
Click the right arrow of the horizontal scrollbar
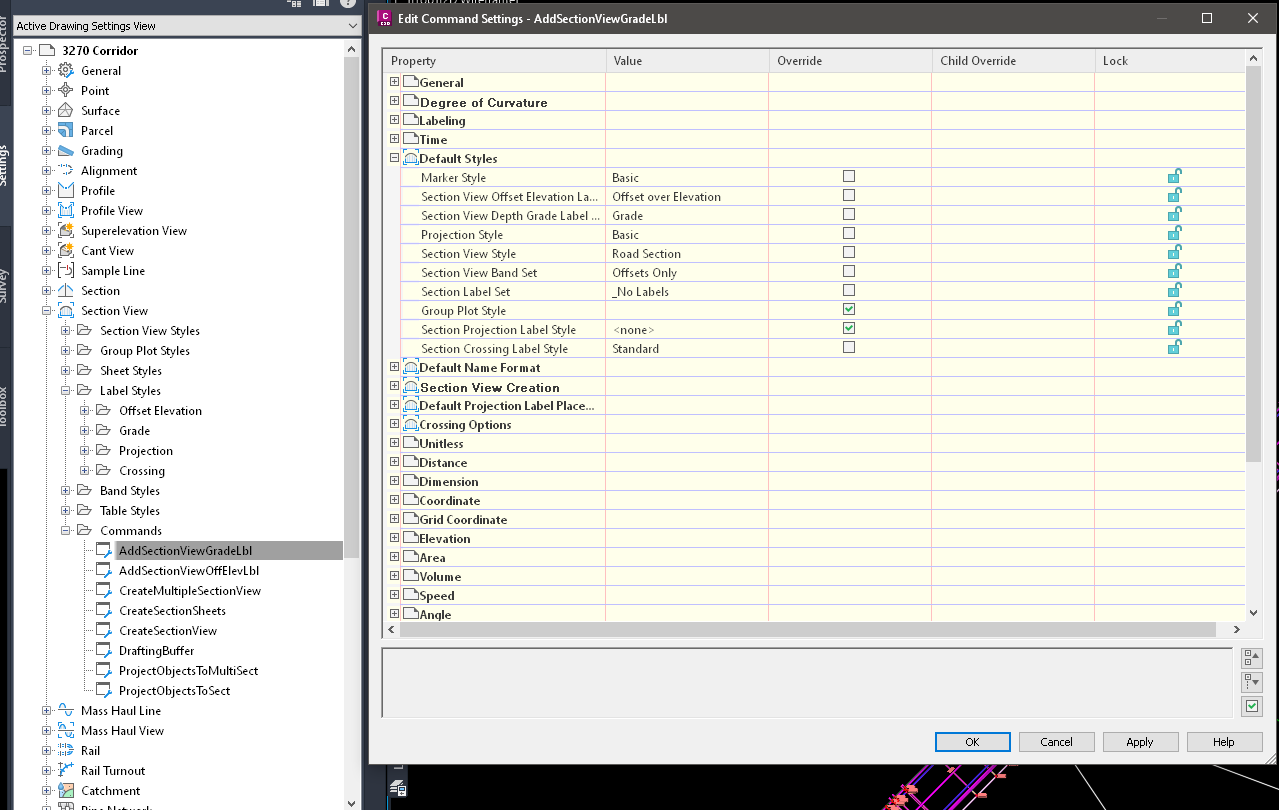pos(1237,630)
